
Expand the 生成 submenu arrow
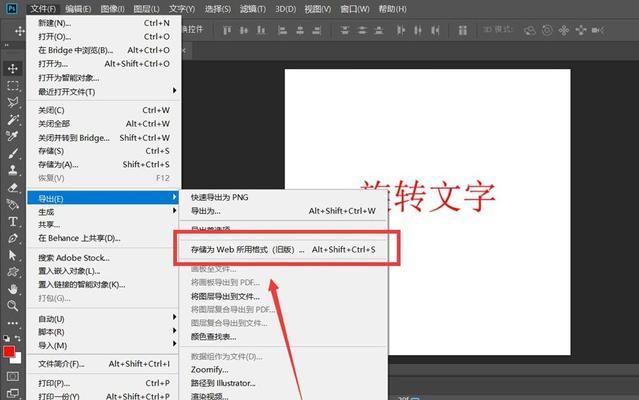point(174,211)
